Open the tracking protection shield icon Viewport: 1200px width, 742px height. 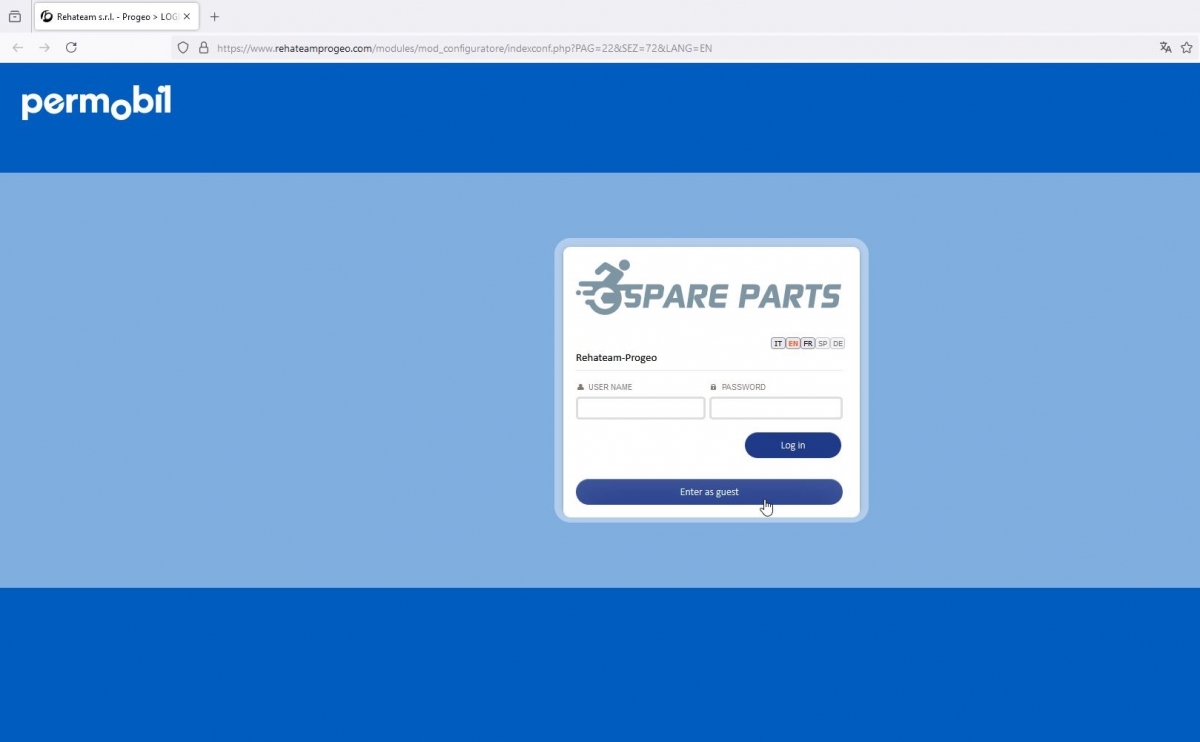[x=182, y=47]
